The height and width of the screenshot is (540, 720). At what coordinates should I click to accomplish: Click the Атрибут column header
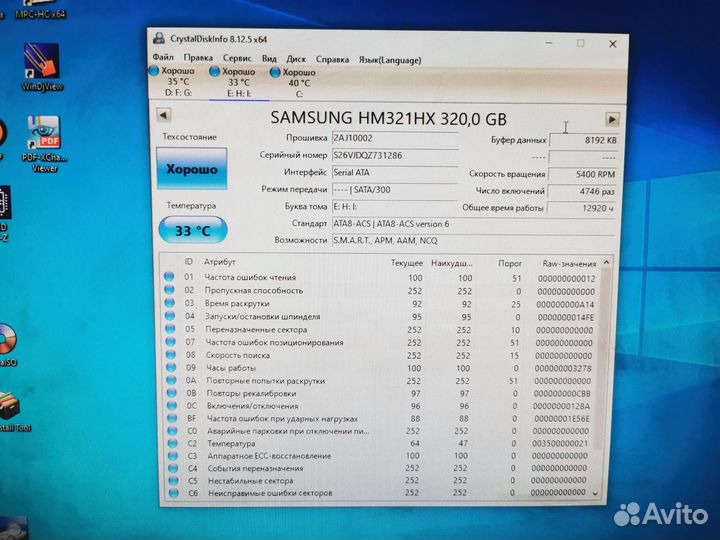(x=219, y=262)
